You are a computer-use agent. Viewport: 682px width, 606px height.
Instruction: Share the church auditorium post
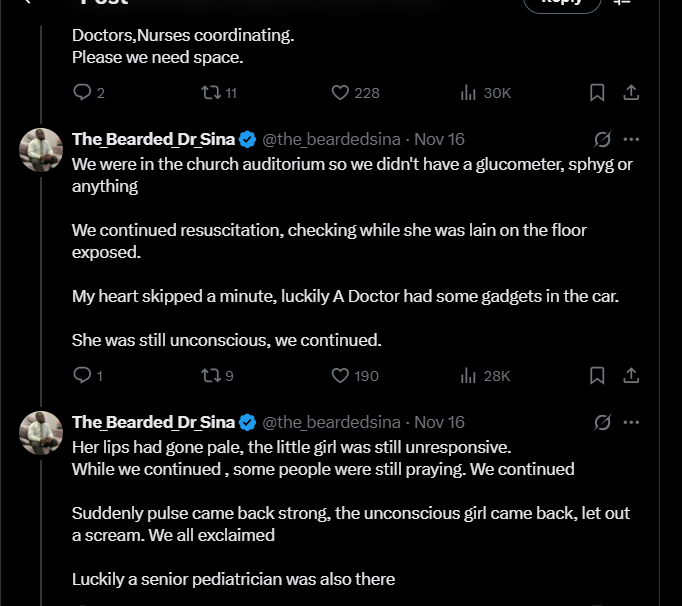pos(631,376)
